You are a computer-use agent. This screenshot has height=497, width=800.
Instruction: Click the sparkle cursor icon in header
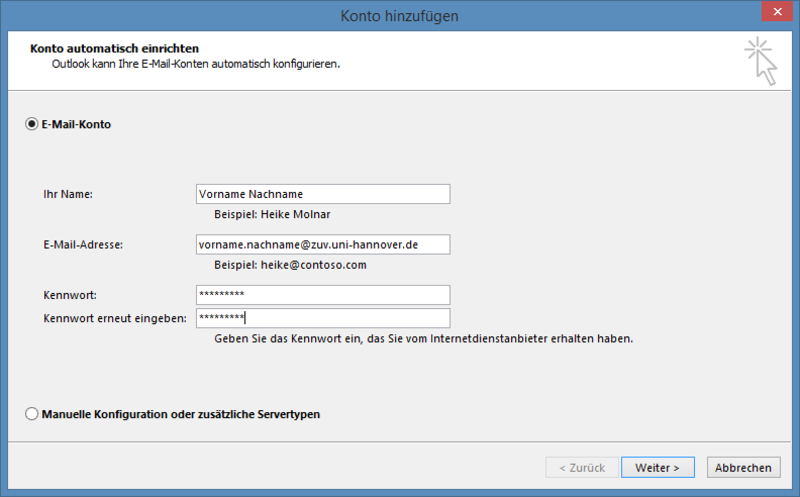[x=761, y=61]
